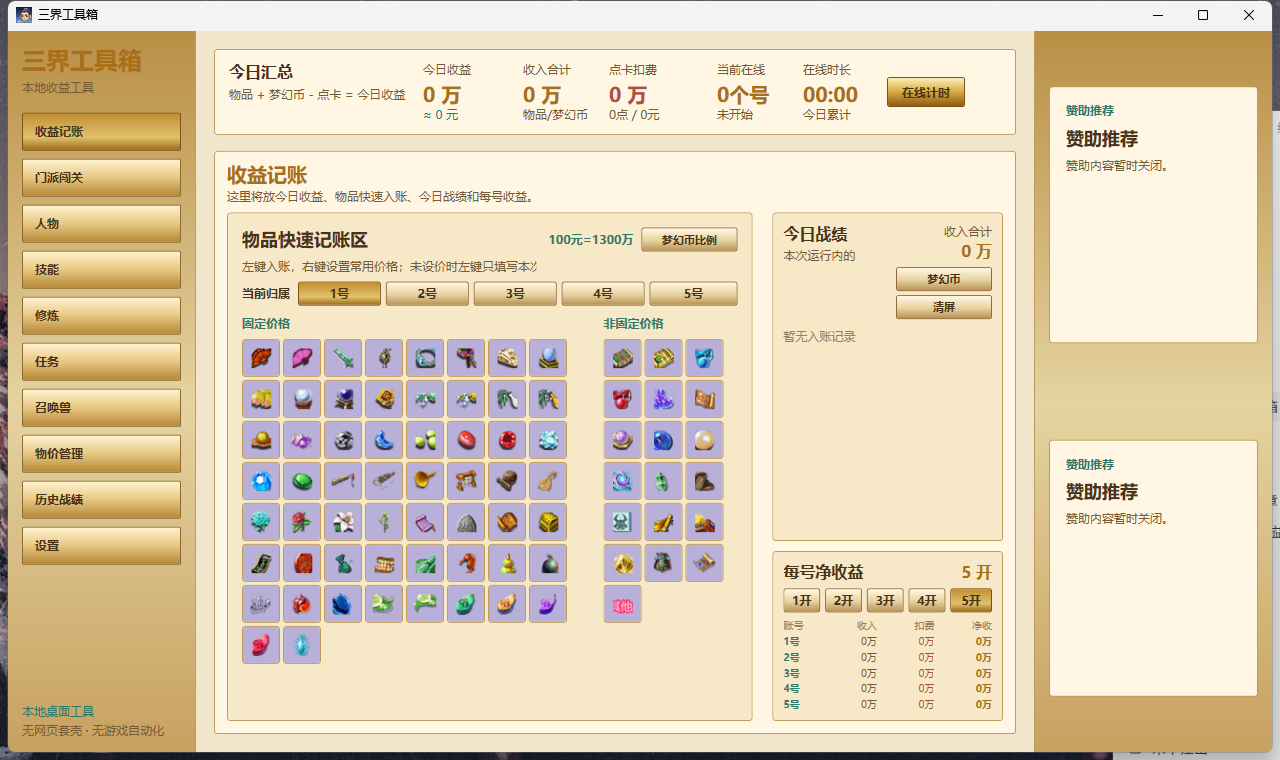Open the 人物 sidebar section

coord(101,224)
